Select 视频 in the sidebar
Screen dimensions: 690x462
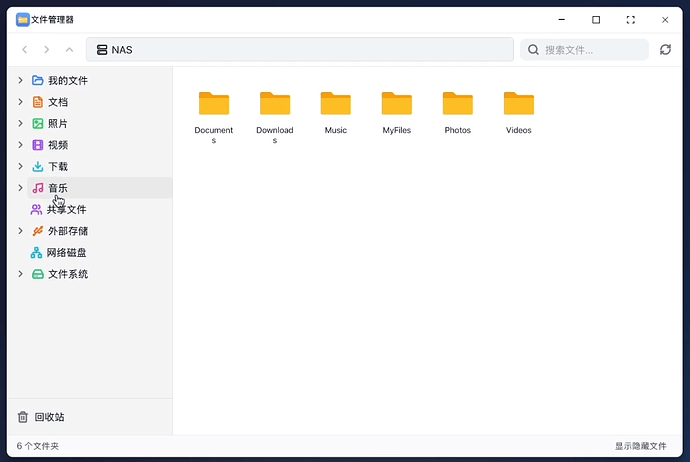(58, 145)
